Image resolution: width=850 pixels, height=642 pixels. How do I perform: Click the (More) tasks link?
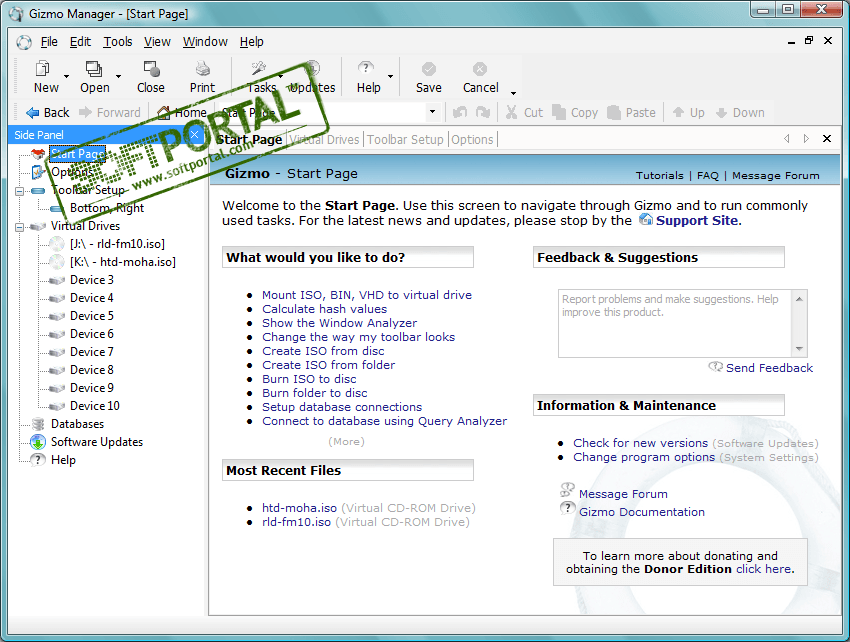(346, 441)
